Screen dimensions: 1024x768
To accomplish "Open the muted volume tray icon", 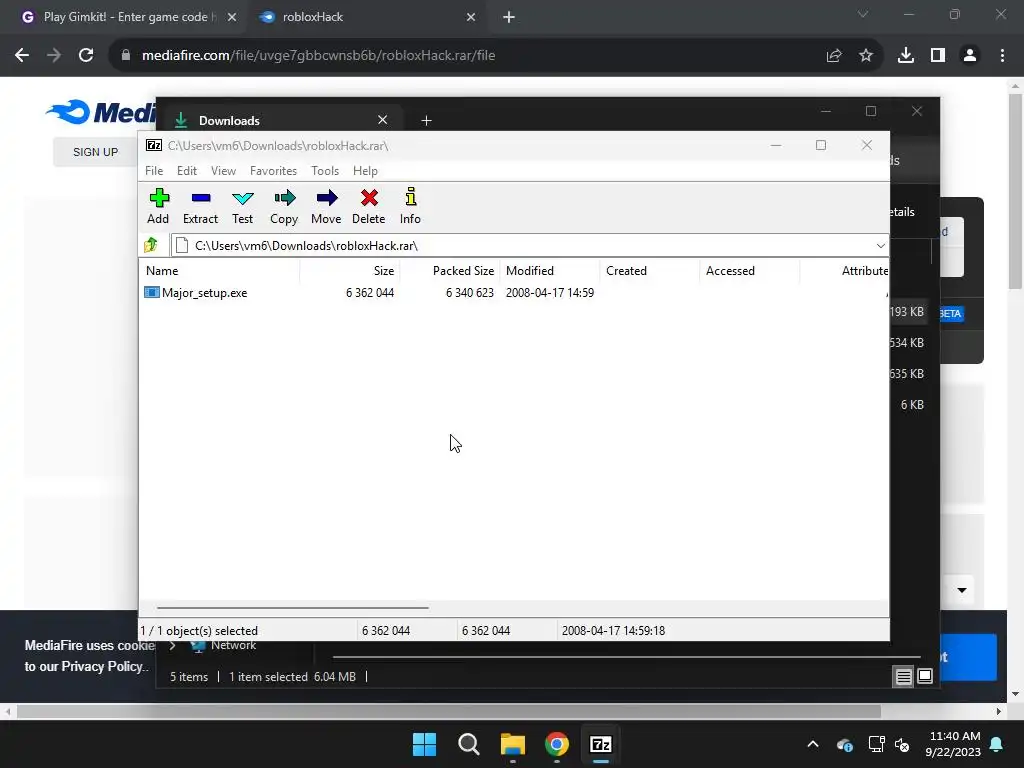I will tap(903, 744).
